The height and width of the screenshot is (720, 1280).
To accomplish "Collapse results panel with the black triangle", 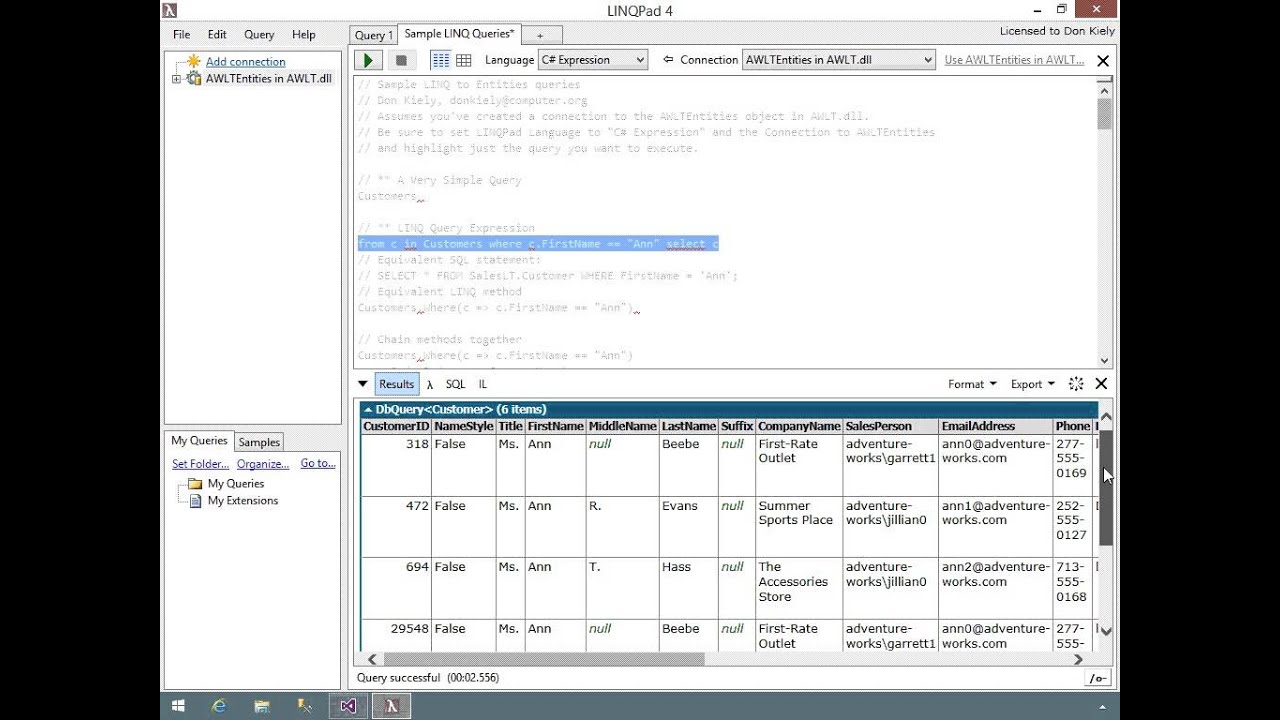I will pyautogui.click(x=363, y=384).
